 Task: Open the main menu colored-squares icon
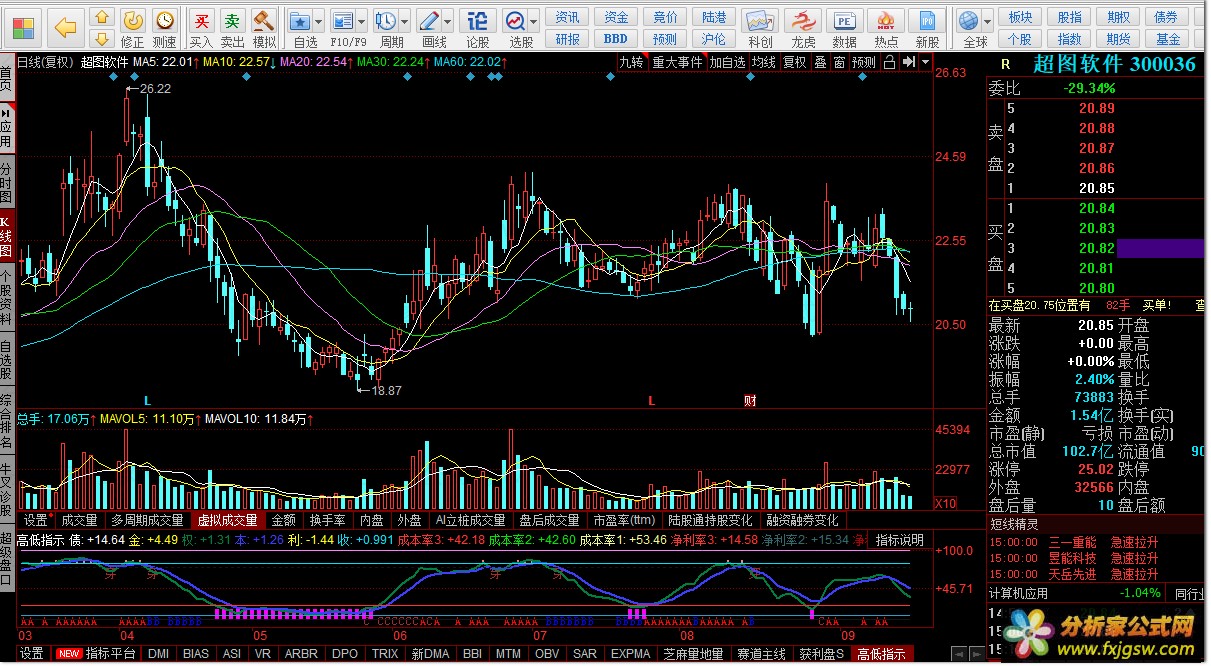(22, 27)
